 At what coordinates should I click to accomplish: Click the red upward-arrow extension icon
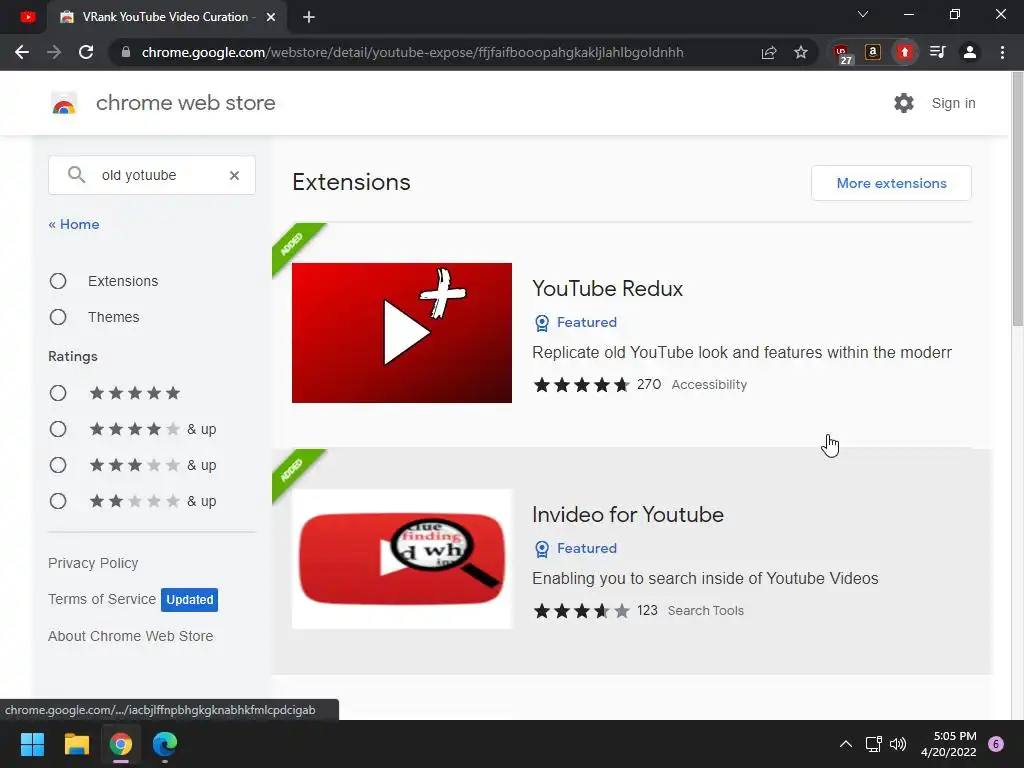904,52
